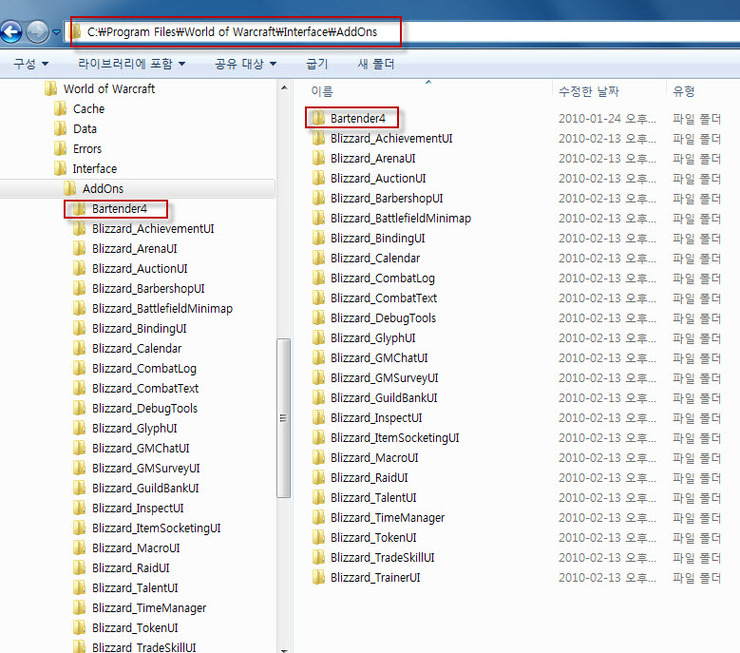This screenshot has width=740, height=653.
Task: Open the 공유 대상 menu
Action: (245, 64)
